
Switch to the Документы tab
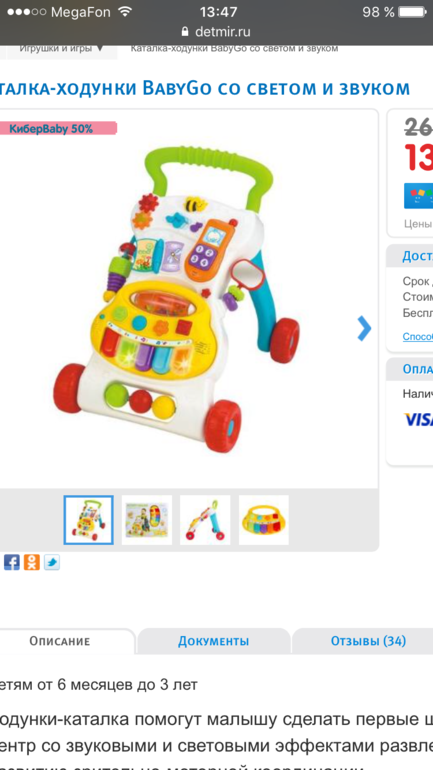coord(214,641)
